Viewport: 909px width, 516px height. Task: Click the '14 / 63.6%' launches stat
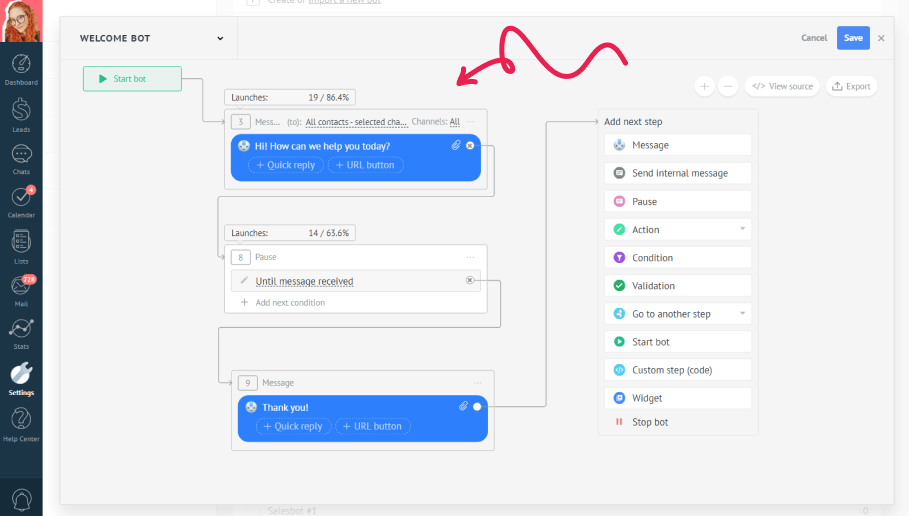[x=329, y=233]
